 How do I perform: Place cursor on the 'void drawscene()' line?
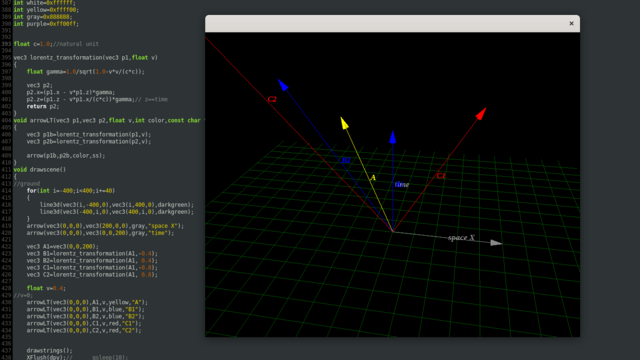click(40, 169)
